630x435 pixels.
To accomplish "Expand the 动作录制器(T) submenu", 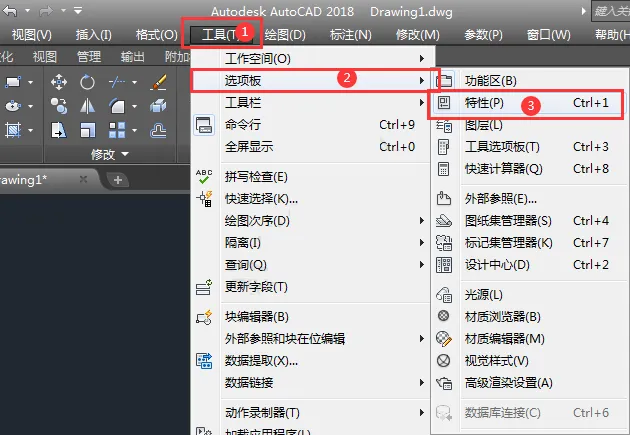I will [312, 413].
